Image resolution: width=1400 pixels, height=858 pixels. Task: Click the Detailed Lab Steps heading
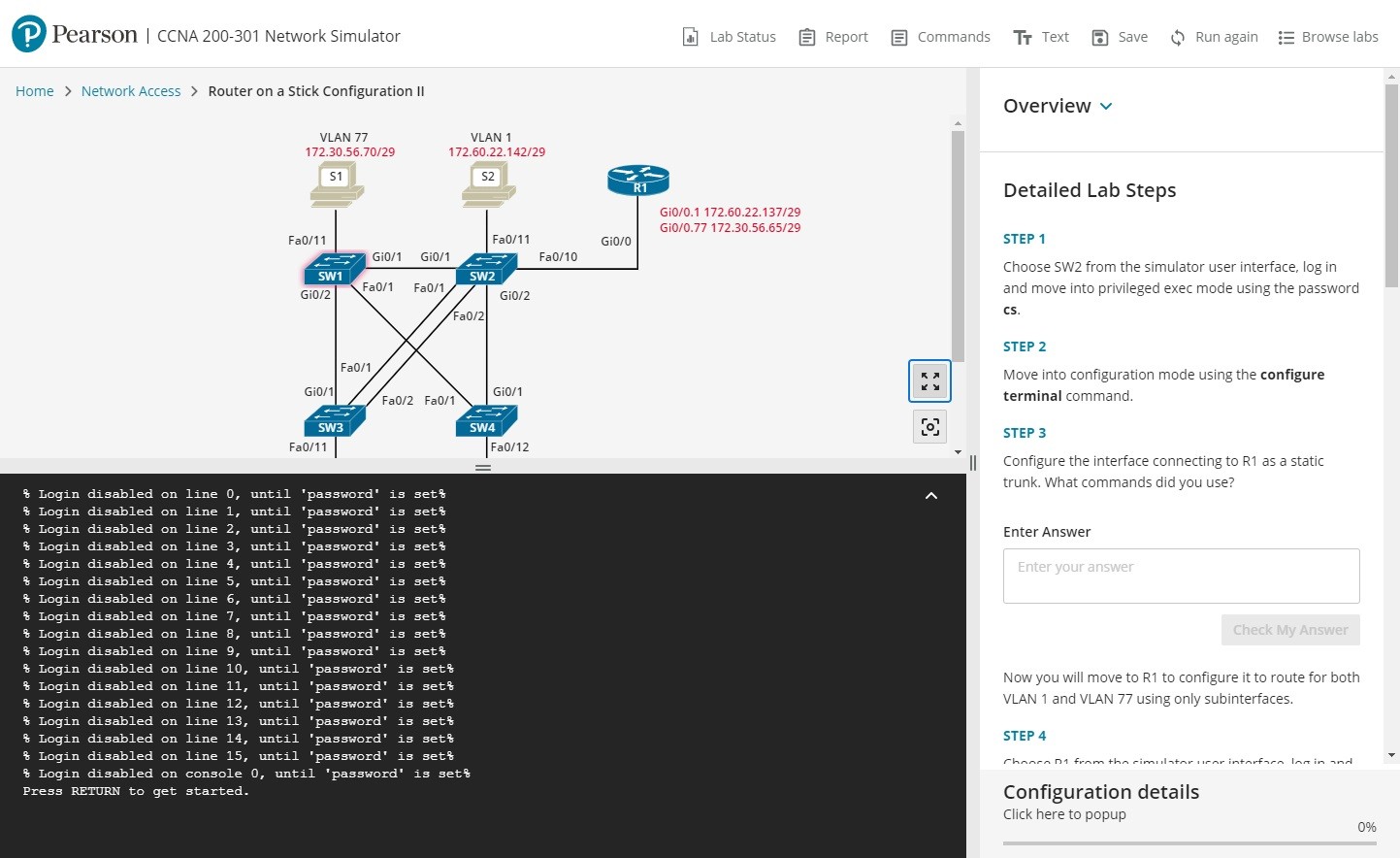1090,190
